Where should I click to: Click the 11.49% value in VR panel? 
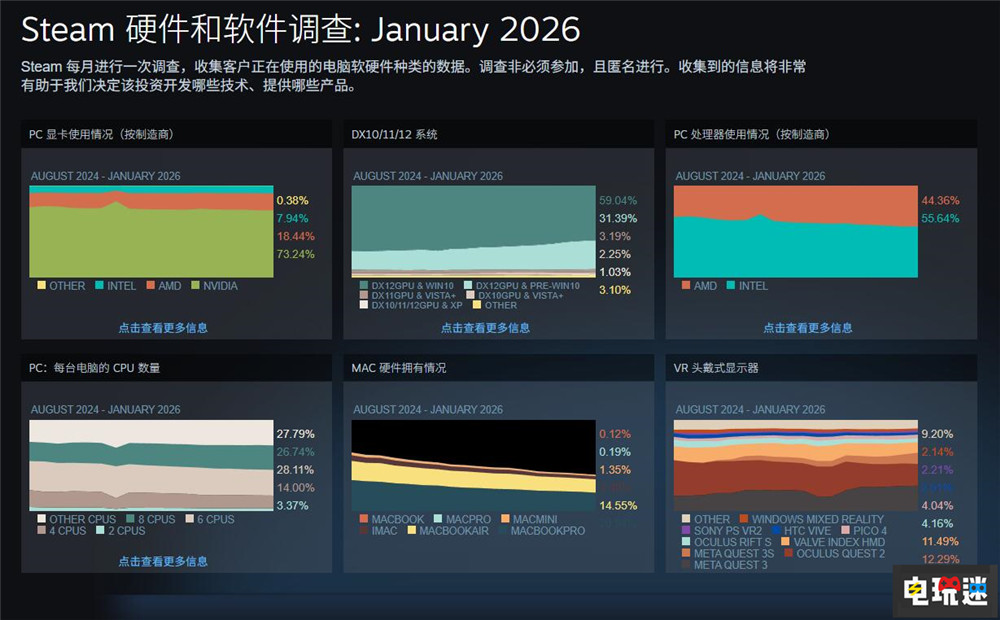[940, 541]
